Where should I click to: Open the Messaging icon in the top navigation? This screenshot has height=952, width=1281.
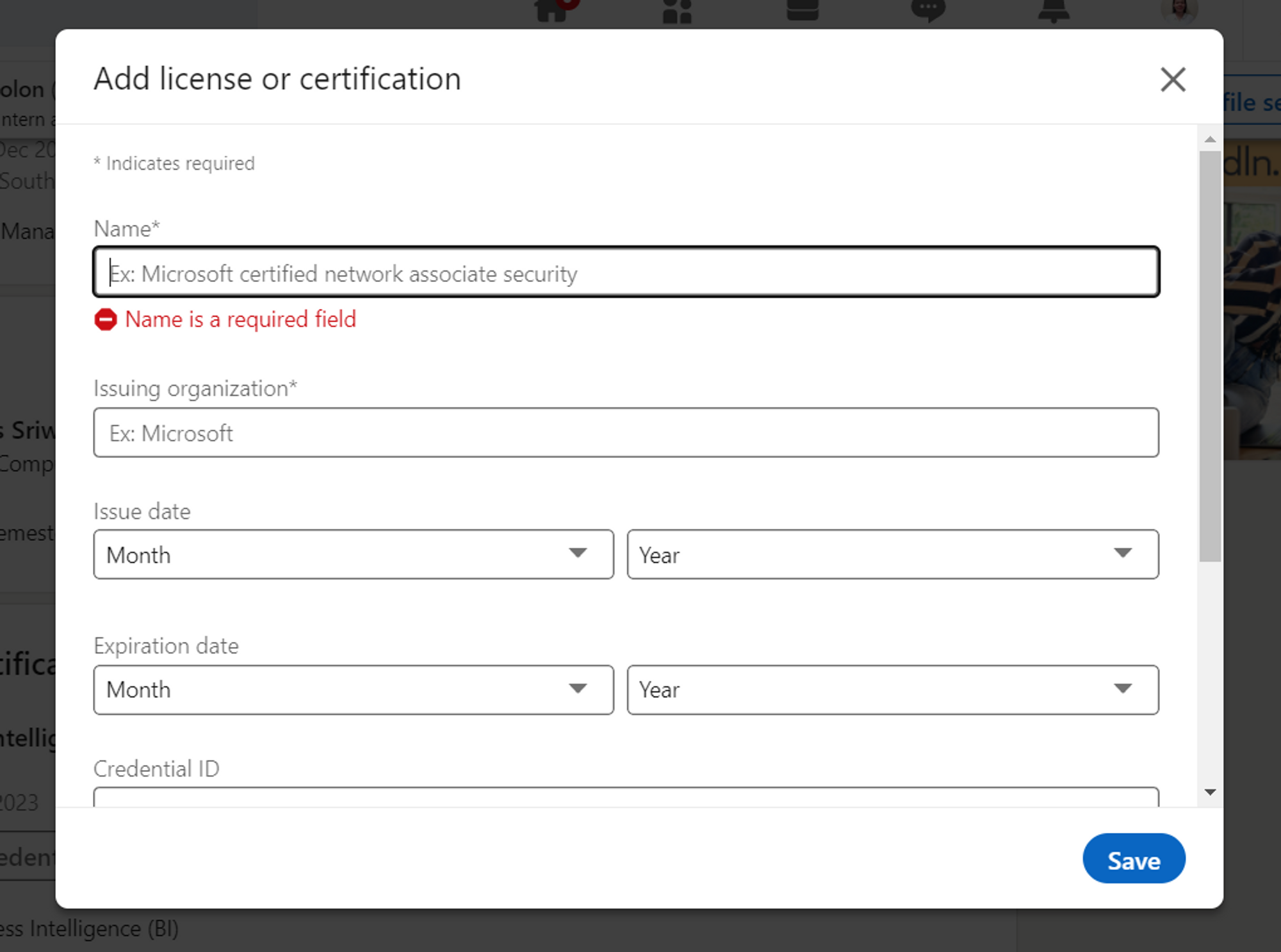928,10
